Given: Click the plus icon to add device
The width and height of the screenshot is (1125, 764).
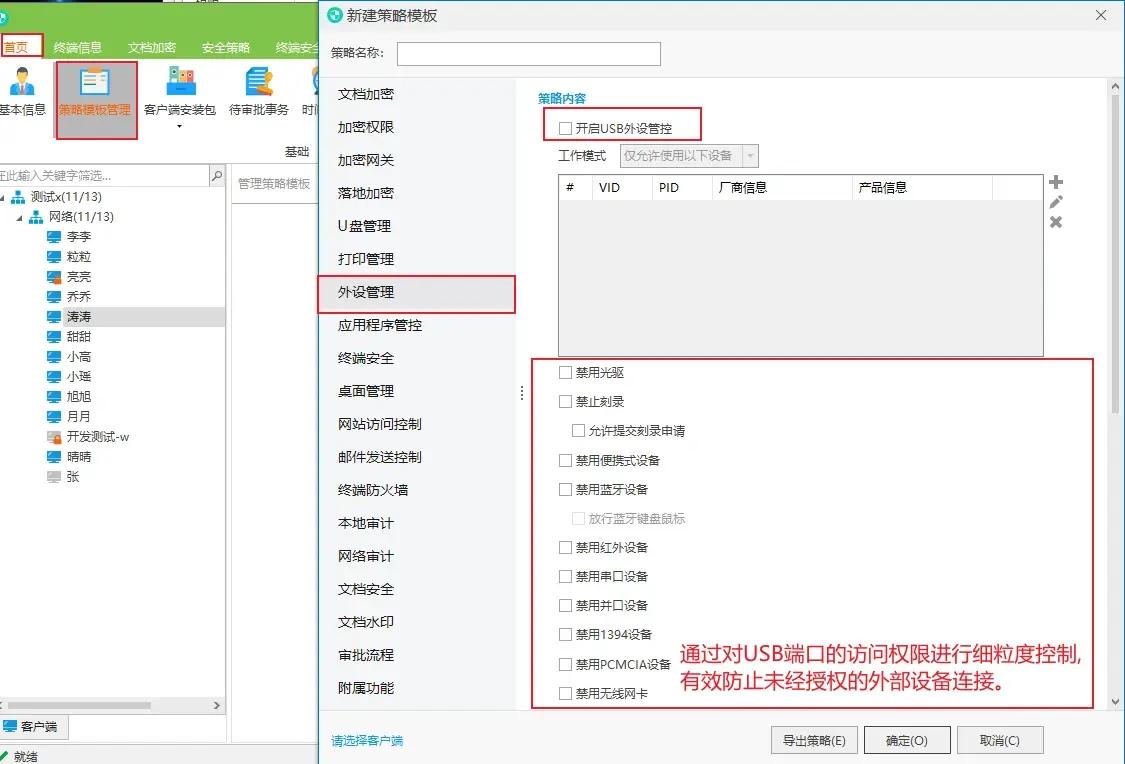Looking at the screenshot, I should pos(1056,182).
